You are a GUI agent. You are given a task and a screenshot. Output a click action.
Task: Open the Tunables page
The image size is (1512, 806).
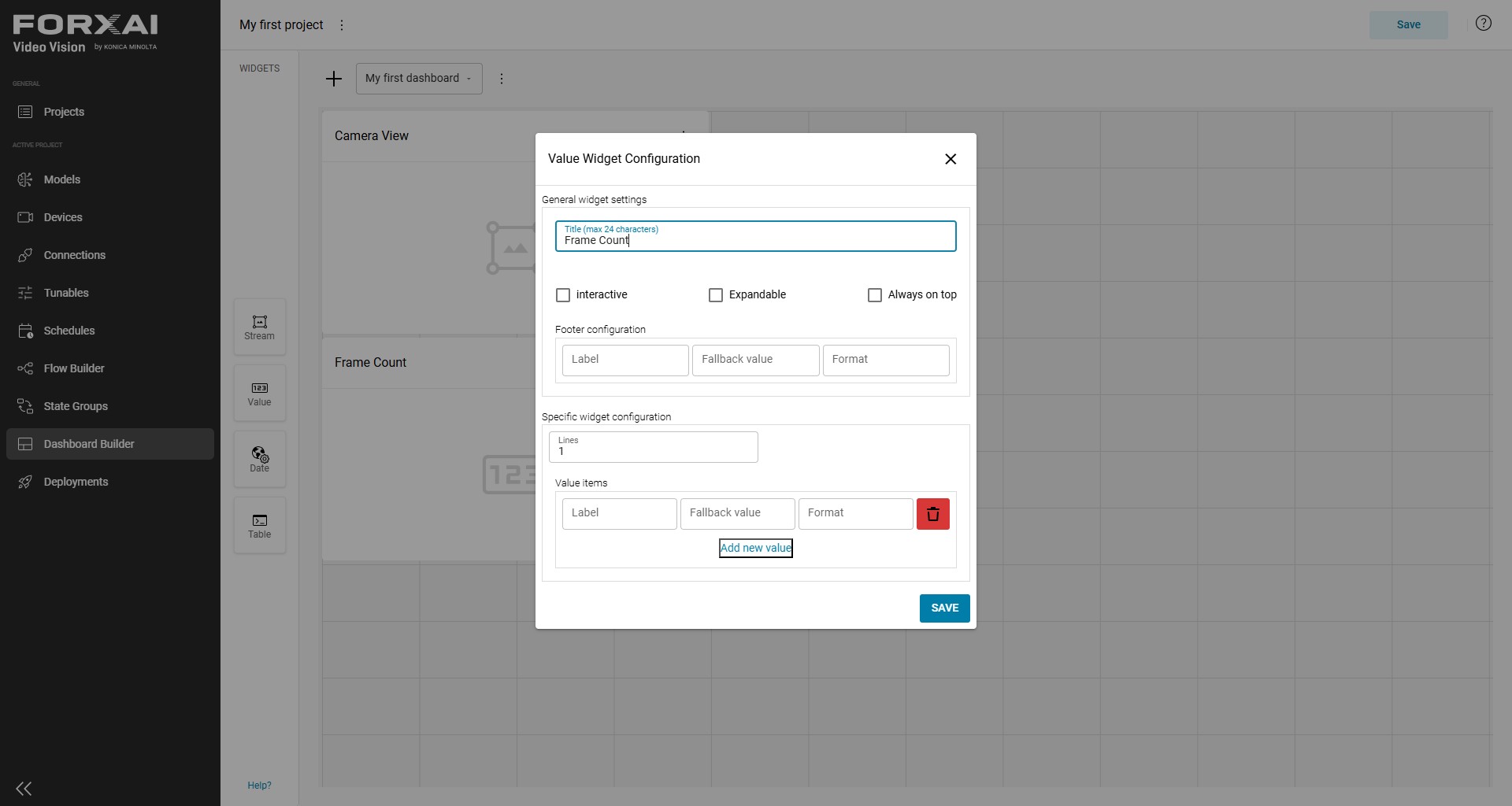[x=110, y=293]
